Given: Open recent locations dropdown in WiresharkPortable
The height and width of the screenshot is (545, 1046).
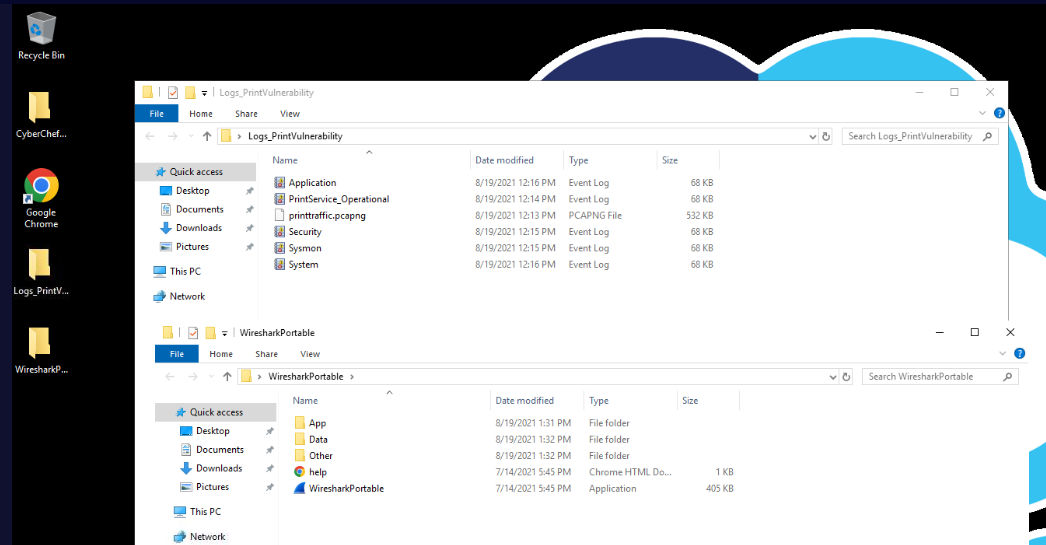Looking at the screenshot, I should (x=211, y=377).
